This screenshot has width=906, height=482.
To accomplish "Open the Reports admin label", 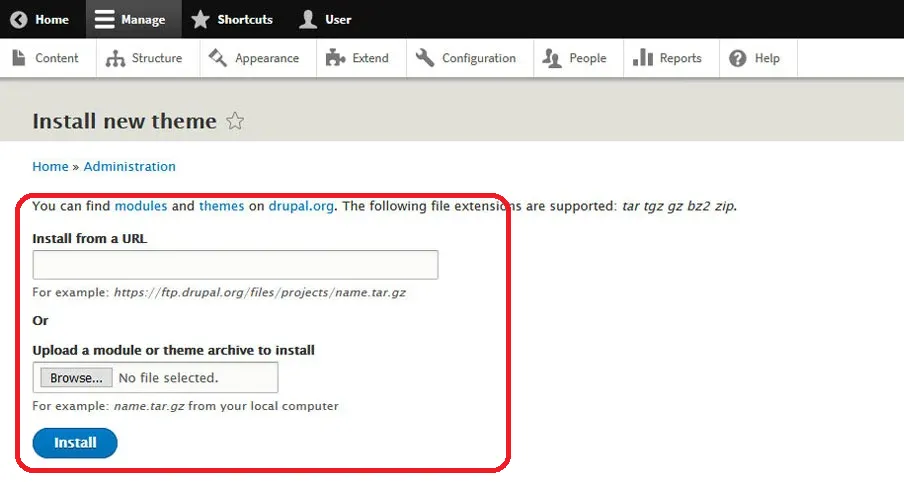I will pos(681,58).
